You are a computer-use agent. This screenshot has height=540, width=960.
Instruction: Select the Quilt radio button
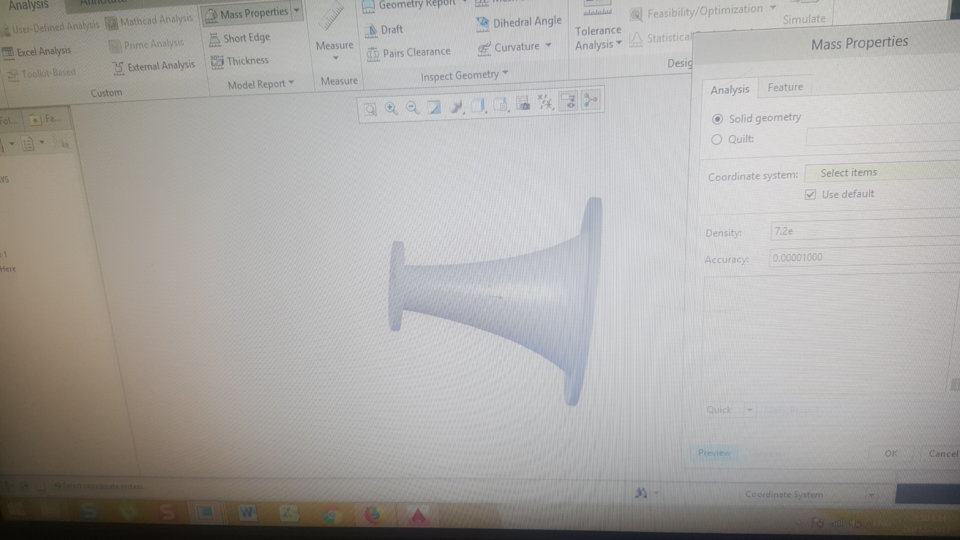[x=716, y=140]
